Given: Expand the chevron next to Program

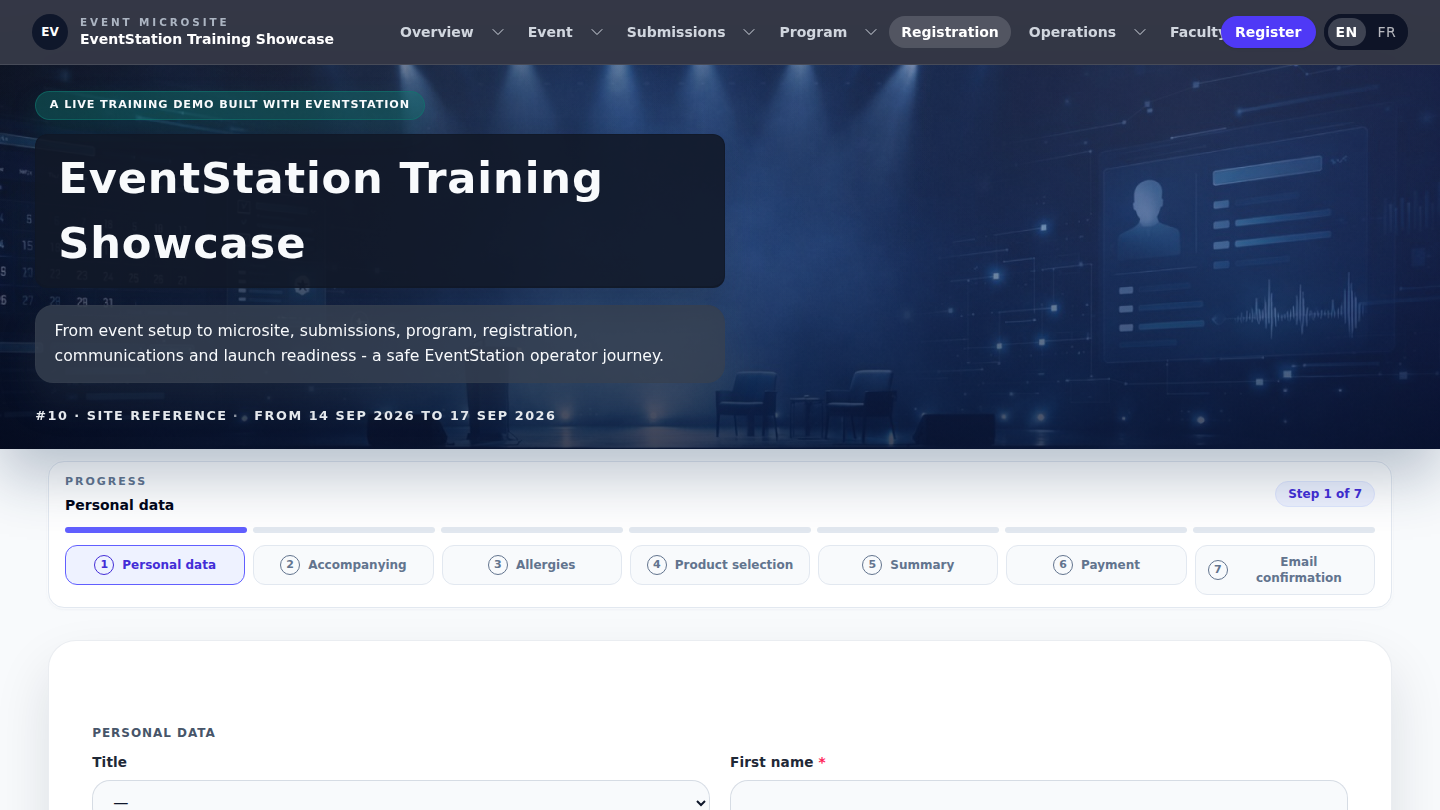Looking at the screenshot, I should coord(871,32).
